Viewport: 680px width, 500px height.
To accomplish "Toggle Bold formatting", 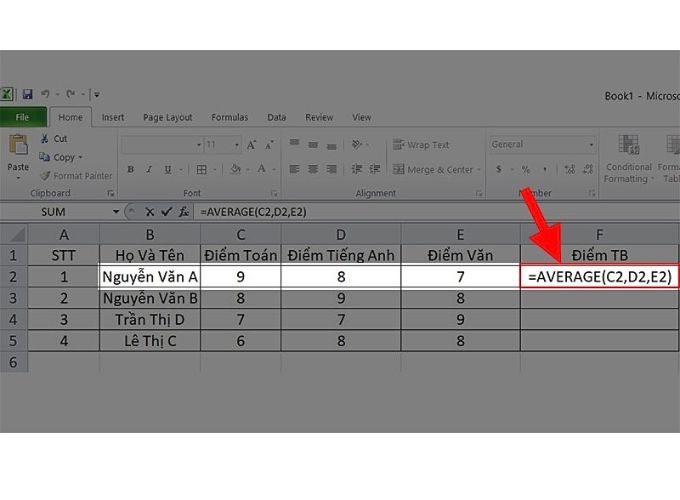I will 131,170.
